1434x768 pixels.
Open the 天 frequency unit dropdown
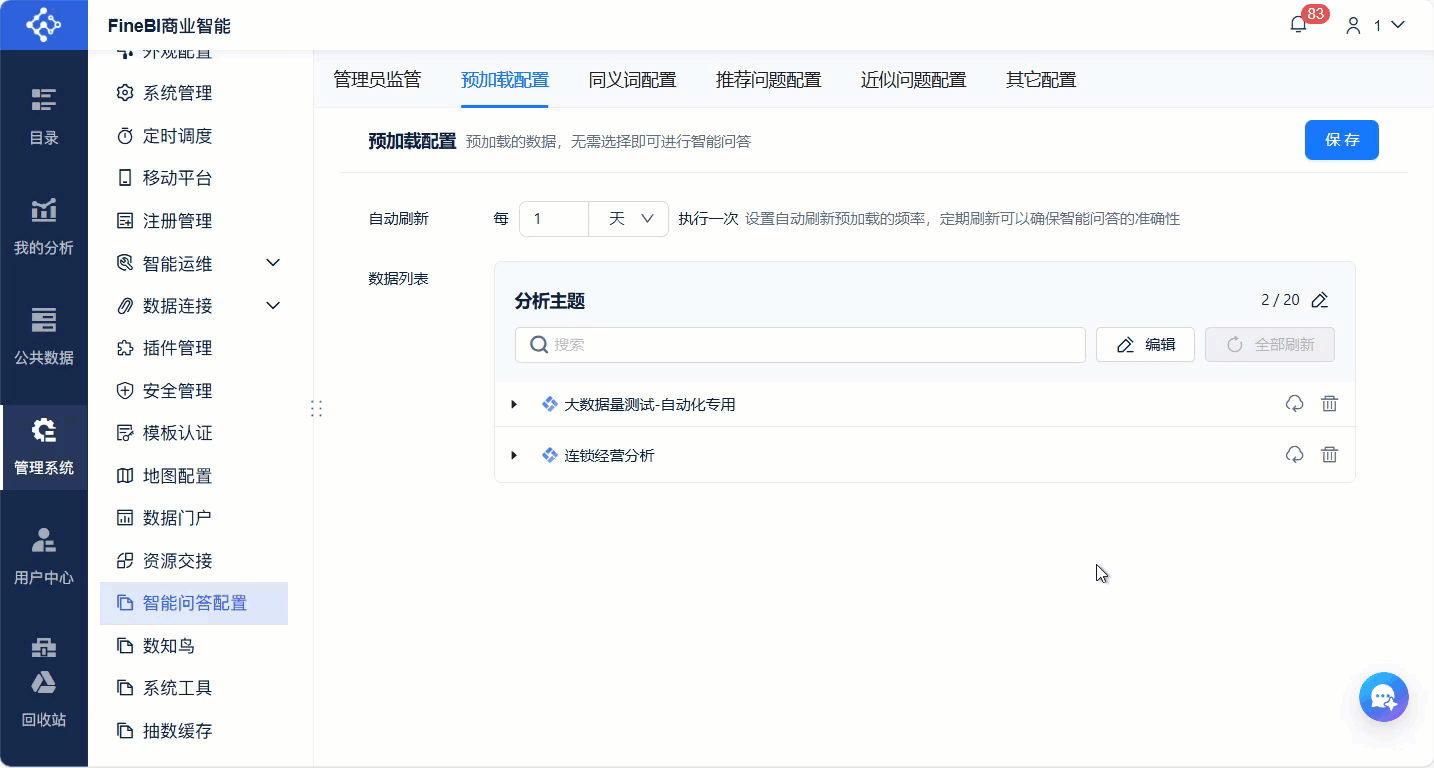(628, 218)
